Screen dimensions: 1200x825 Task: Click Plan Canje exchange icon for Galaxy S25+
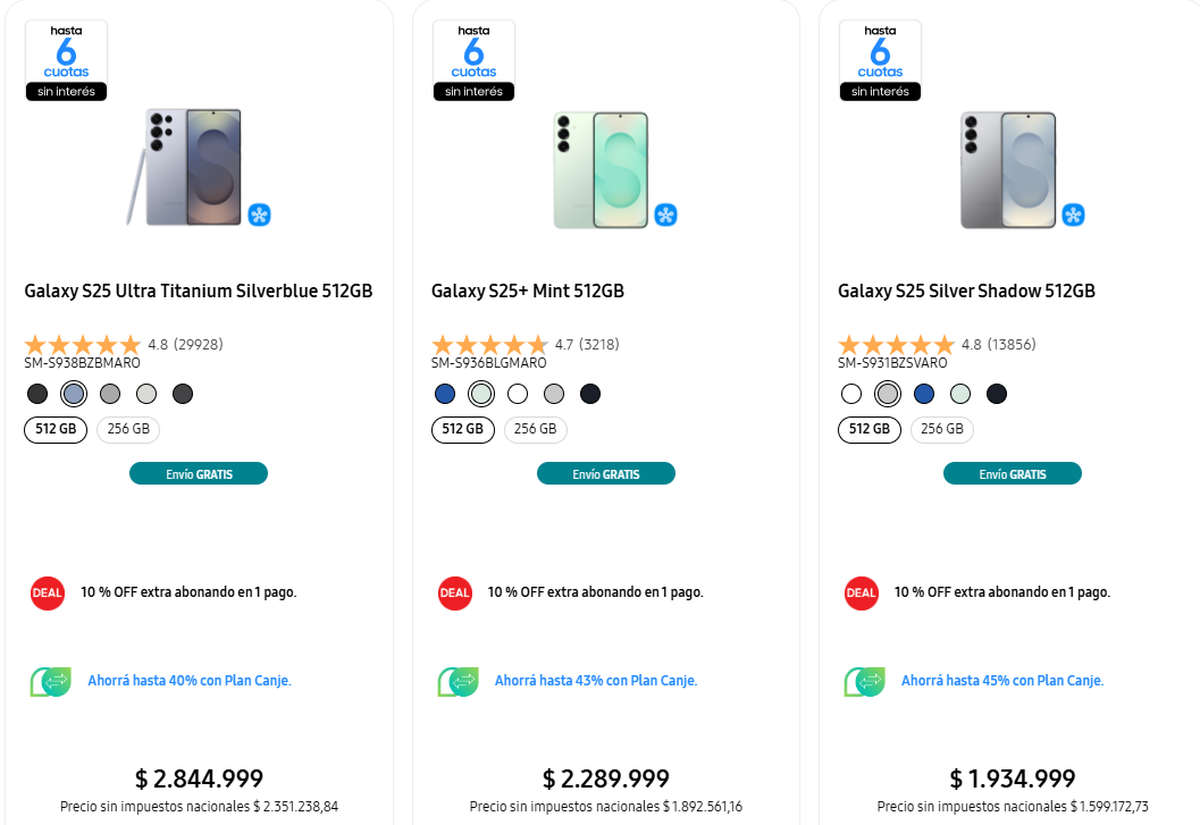457,681
